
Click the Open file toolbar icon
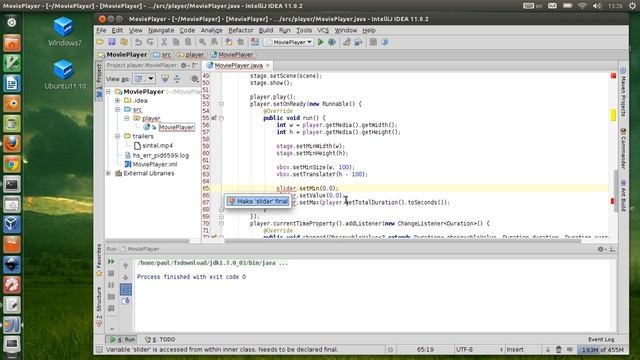tap(100, 42)
